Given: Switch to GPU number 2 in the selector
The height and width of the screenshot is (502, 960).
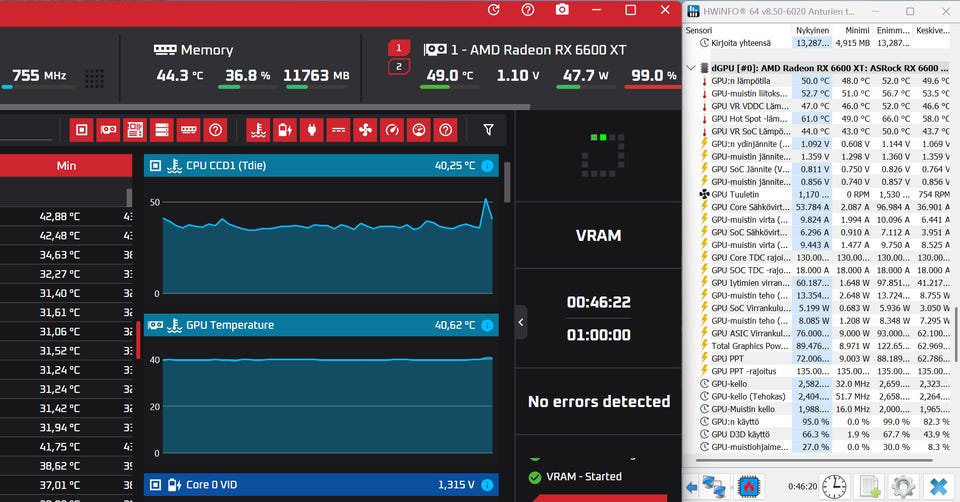Looking at the screenshot, I should pos(399,67).
